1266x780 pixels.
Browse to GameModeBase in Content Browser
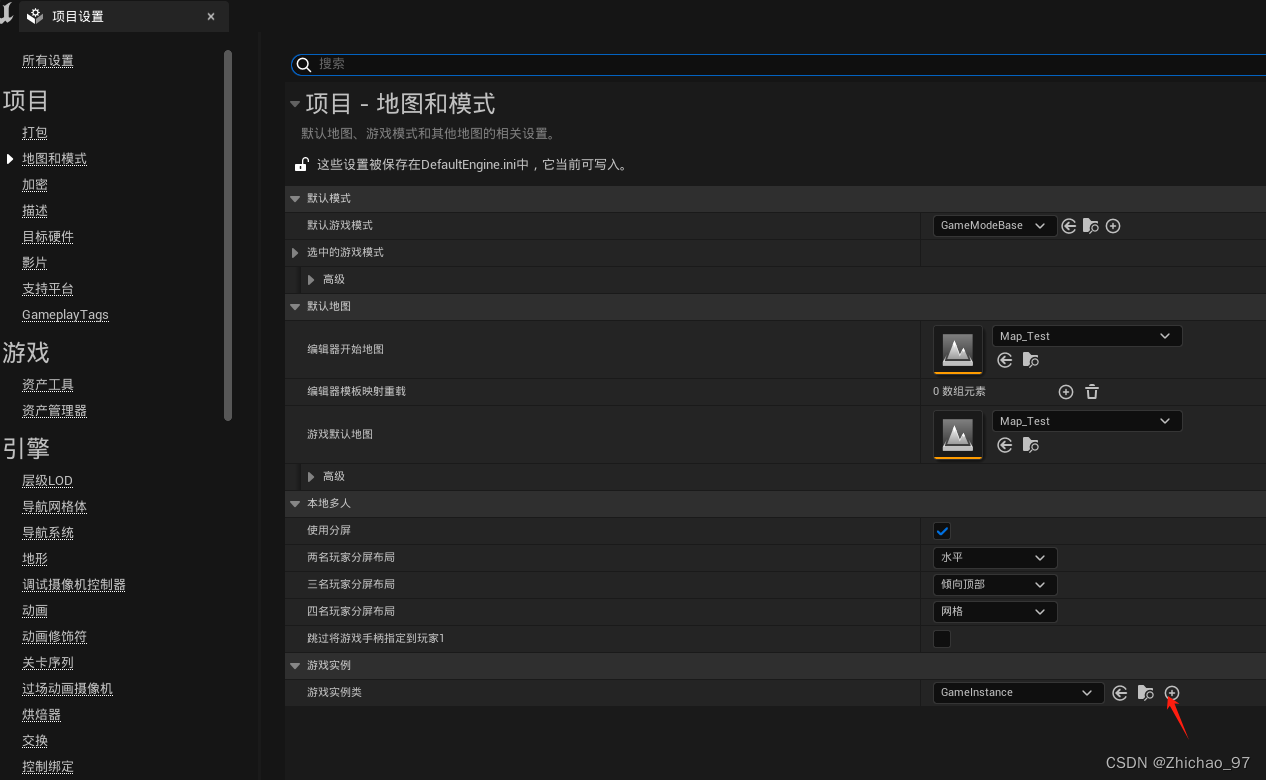point(1090,226)
